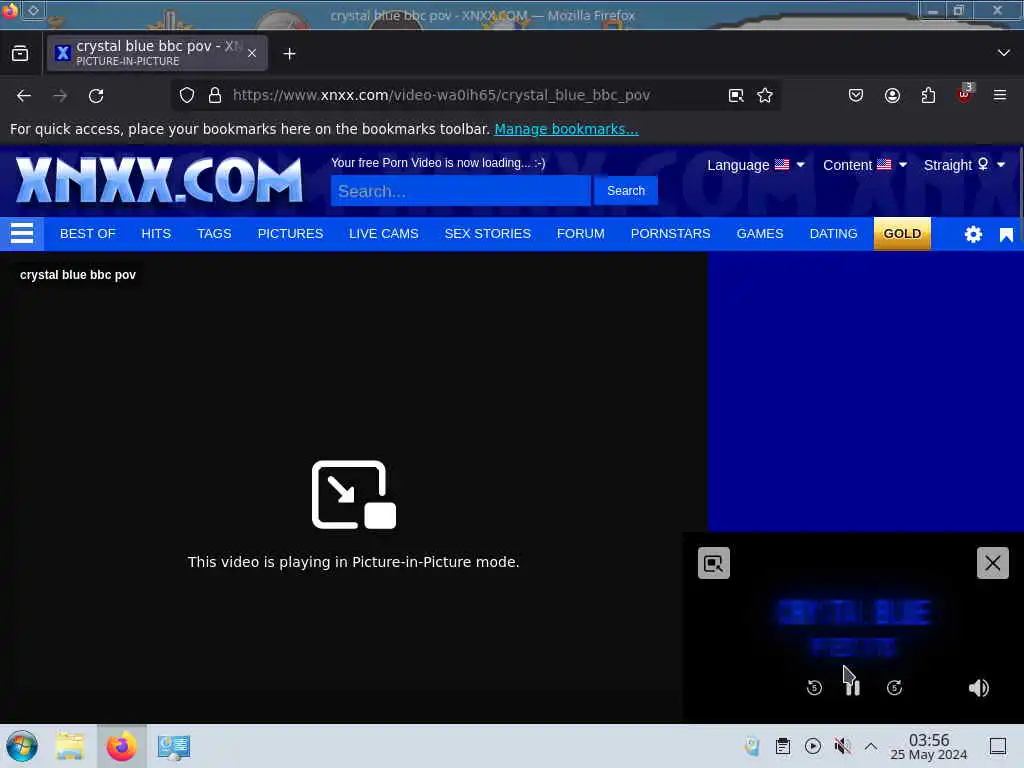Close the Picture-in-Picture window
This screenshot has width=1024, height=768.
pos(993,563)
